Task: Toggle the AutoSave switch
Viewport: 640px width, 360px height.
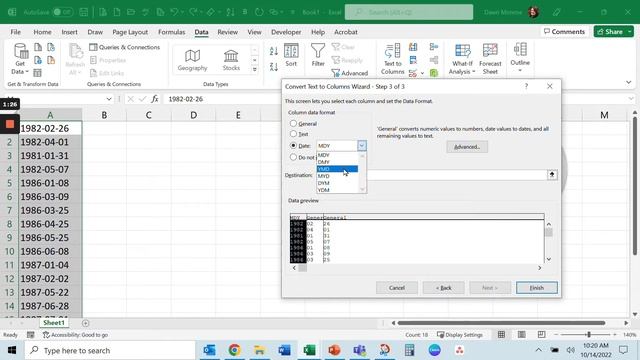Action: pos(62,12)
